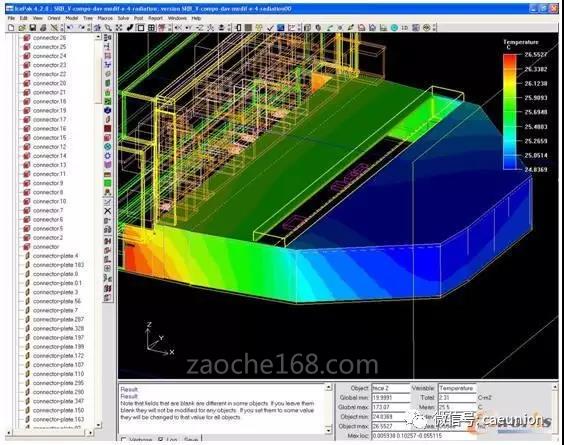
Task: Click the Variable Temperature field
Action: tap(457, 388)
